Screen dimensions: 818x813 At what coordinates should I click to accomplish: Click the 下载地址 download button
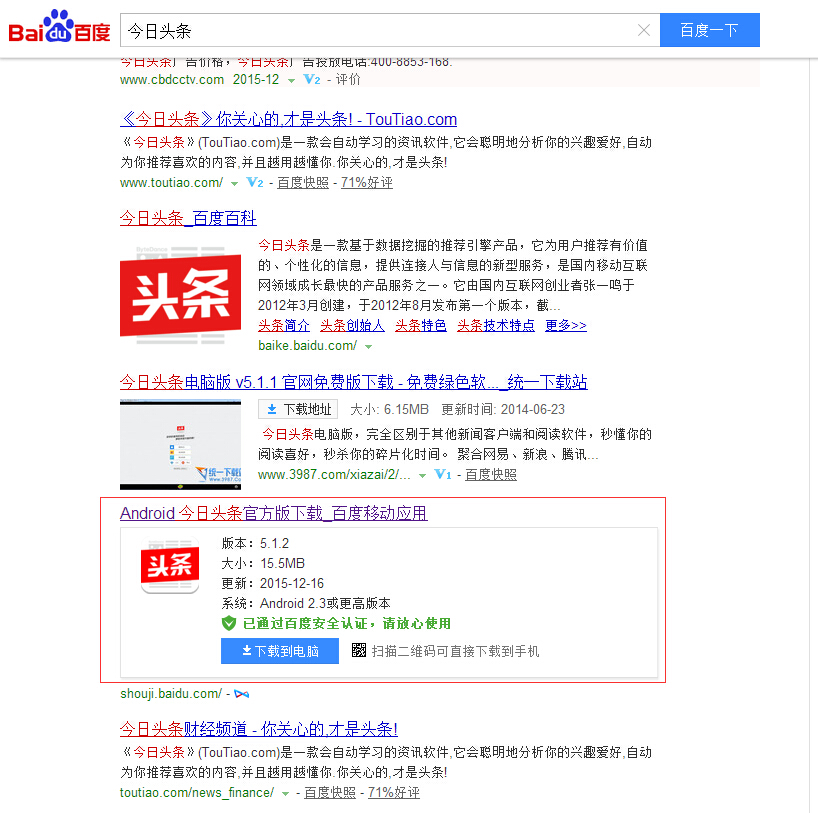[x=298, y=409]
